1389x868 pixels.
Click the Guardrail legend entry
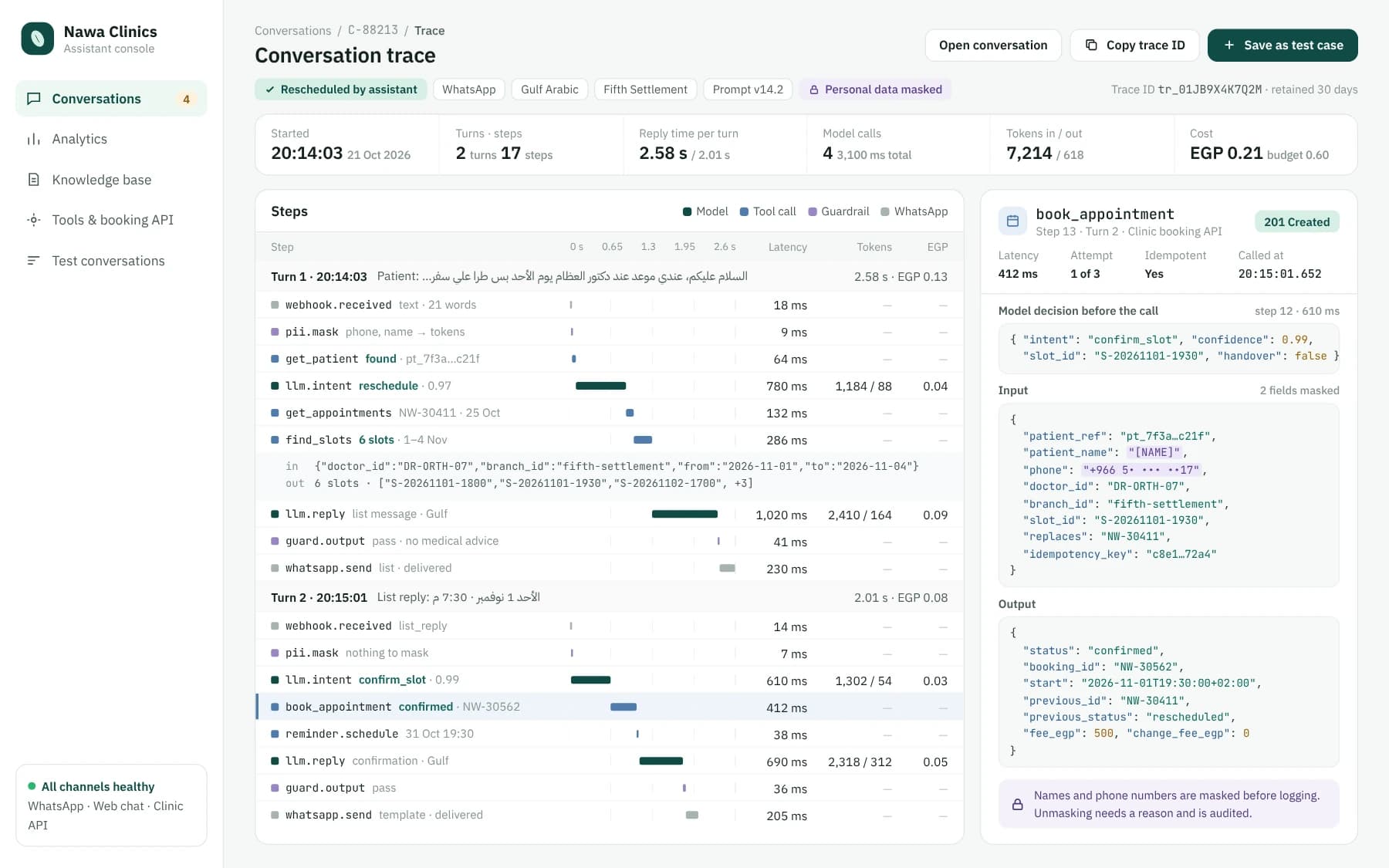(838, 211)
